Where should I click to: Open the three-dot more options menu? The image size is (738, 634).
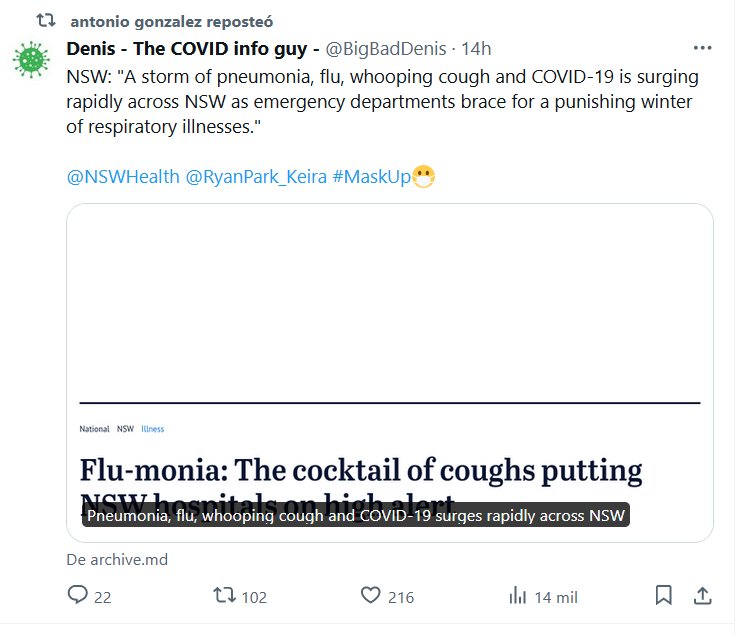pos(703,48)
